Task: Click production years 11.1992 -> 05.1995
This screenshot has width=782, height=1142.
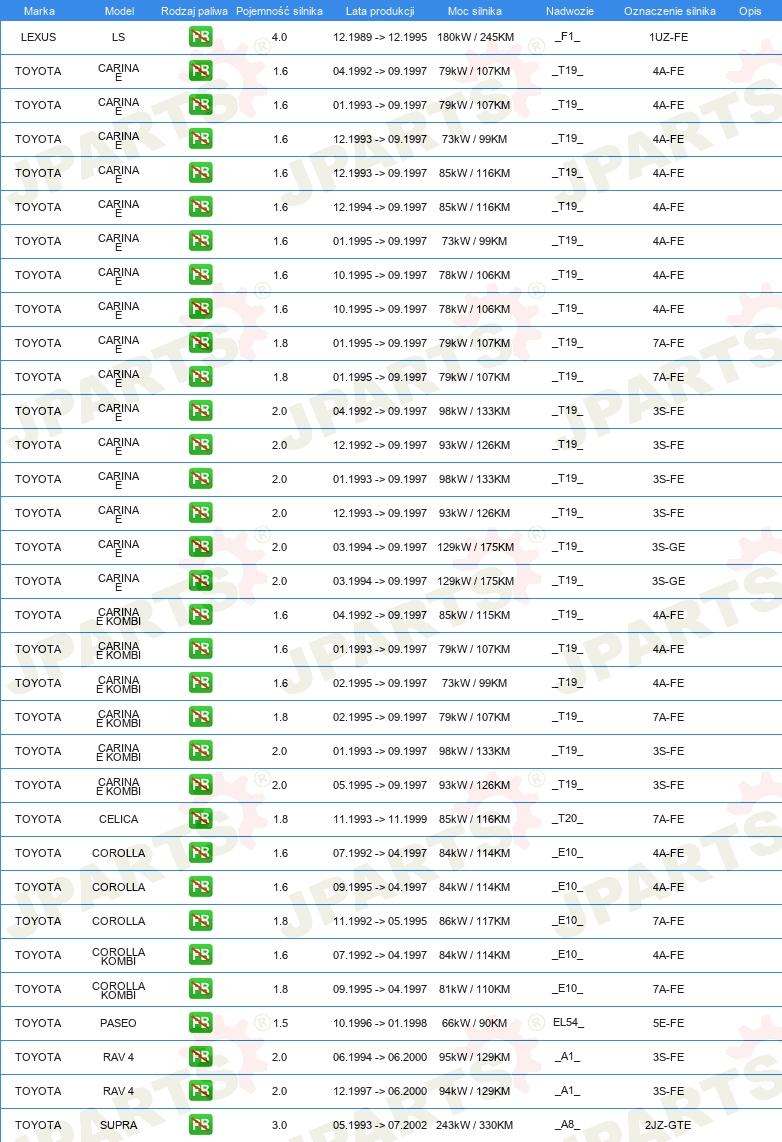Action: (380, 921)
